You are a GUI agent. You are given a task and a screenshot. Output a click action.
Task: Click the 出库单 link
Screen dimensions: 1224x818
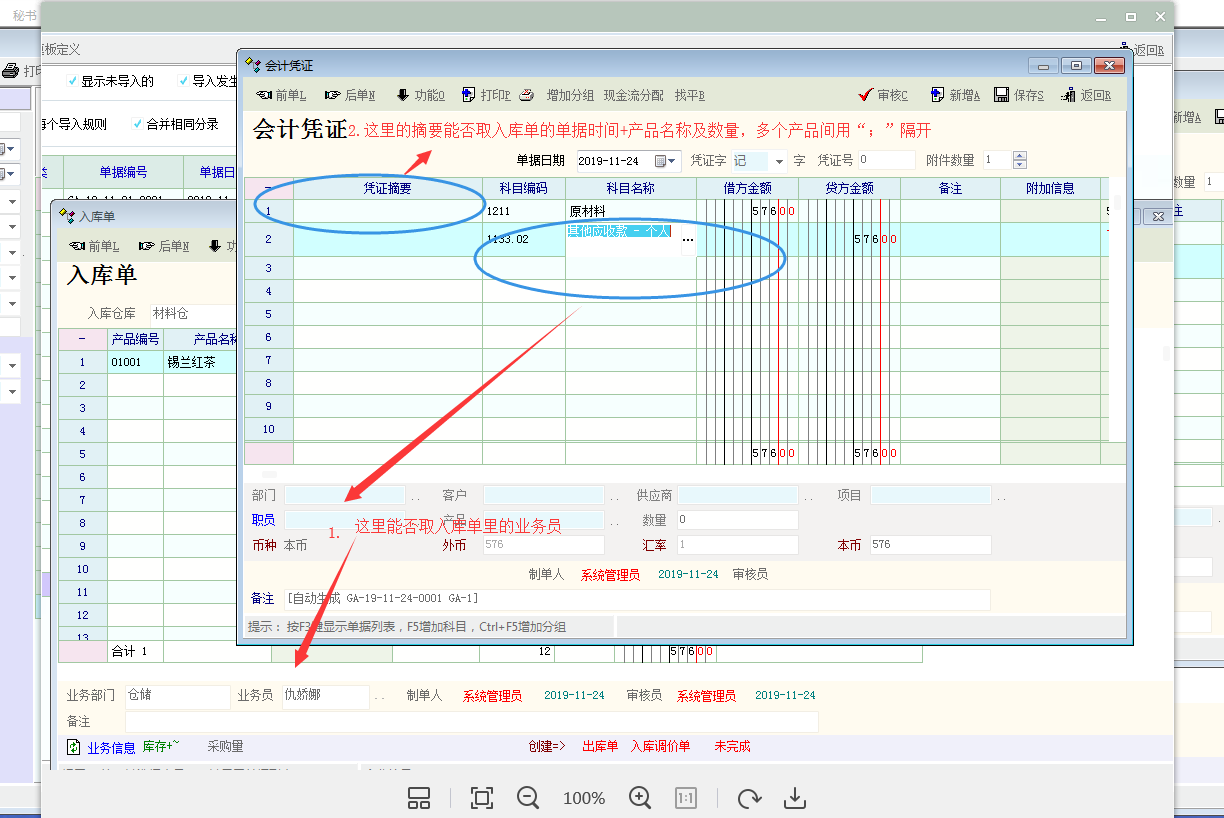(600, 746)
